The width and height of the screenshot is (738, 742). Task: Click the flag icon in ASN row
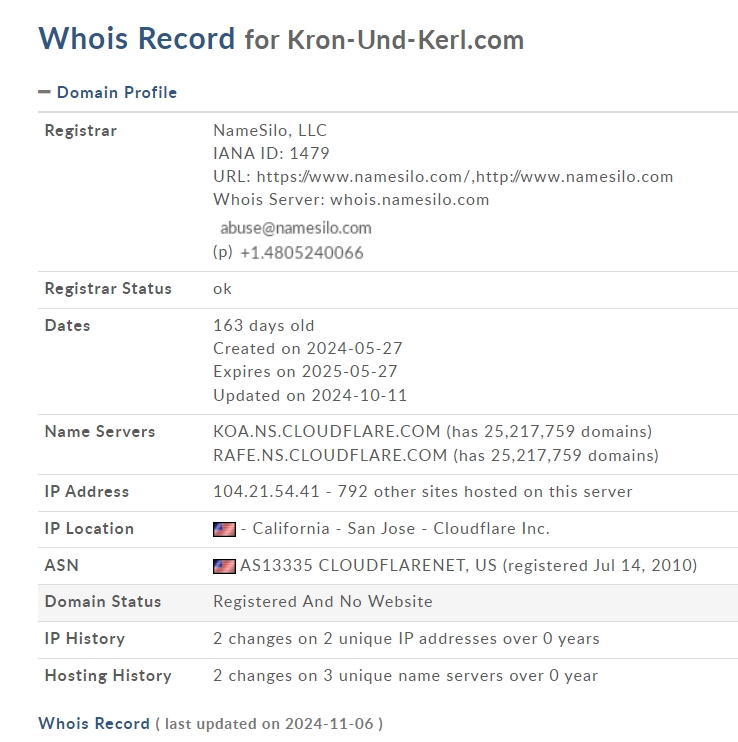224,565
